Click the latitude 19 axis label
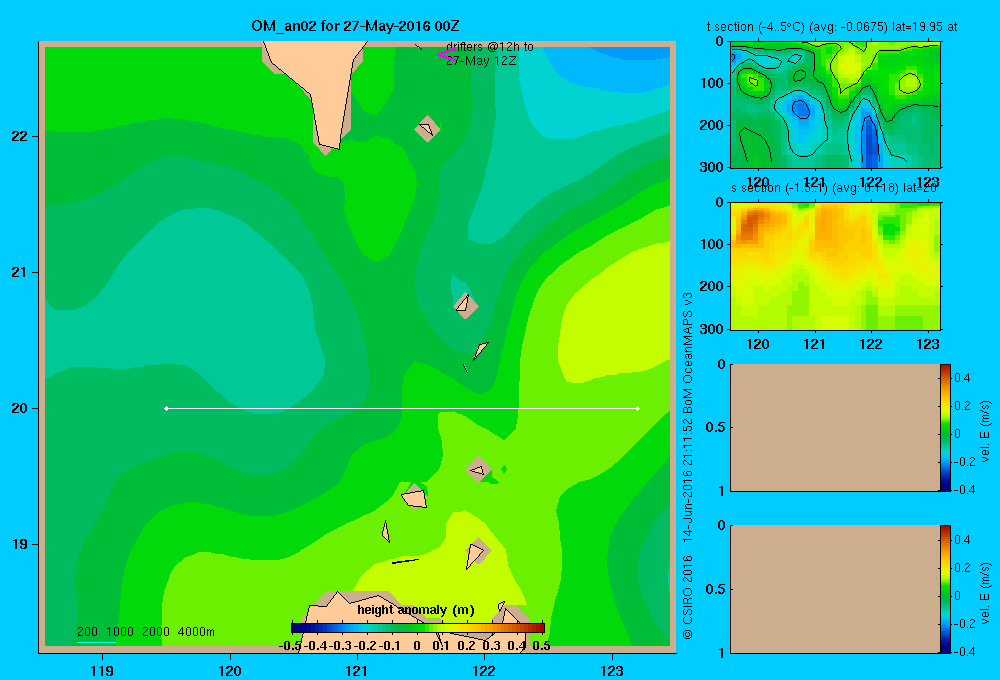This screenshot has width=1000, height=680. click(20, 544)
